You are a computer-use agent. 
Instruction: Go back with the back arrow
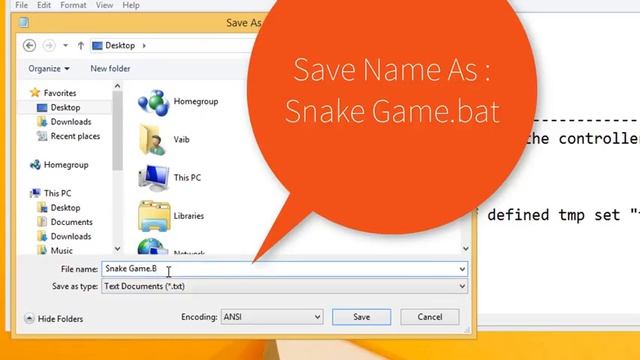click(x=29, y=45)
